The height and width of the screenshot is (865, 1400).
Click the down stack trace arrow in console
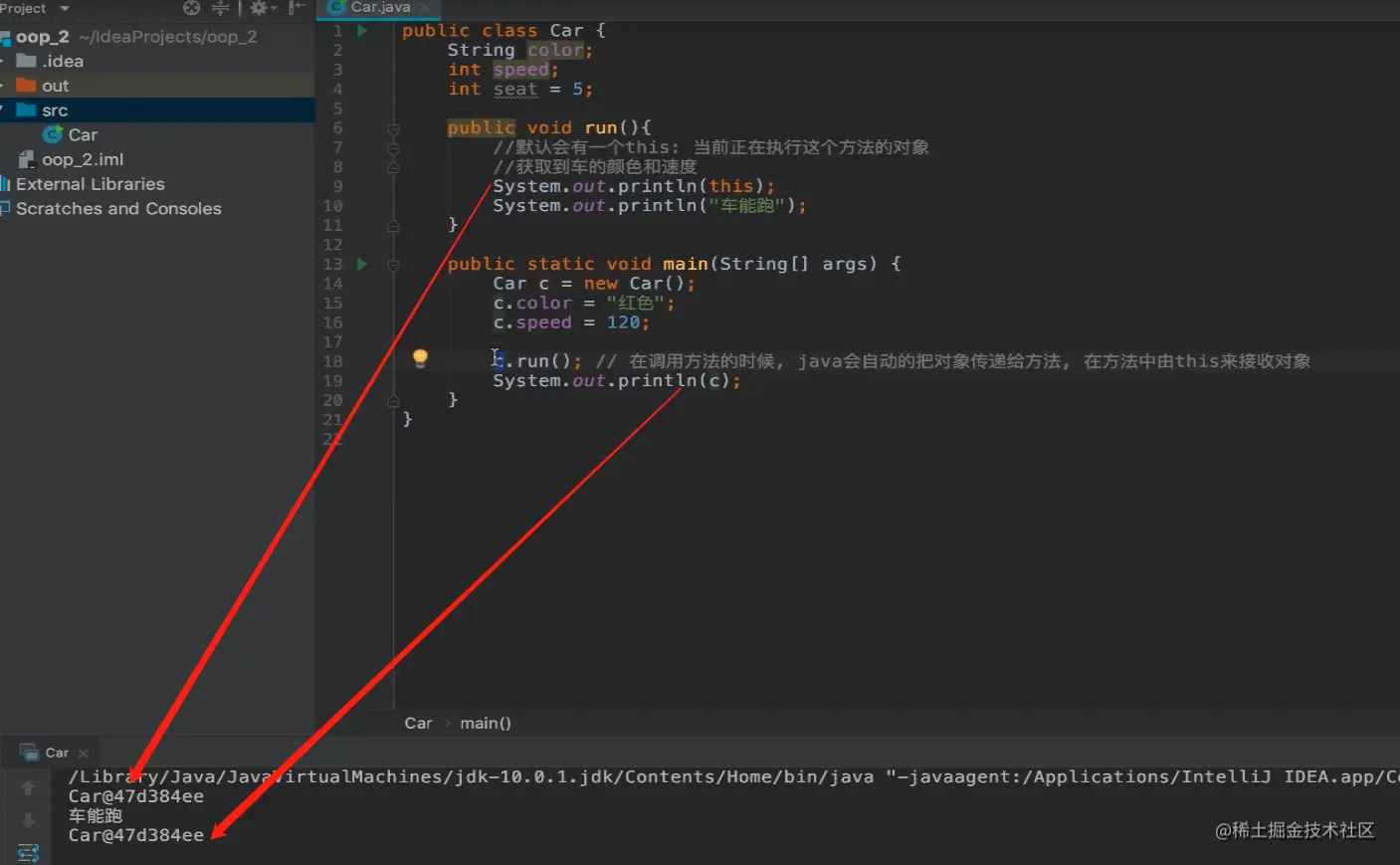tap(28, 820)
